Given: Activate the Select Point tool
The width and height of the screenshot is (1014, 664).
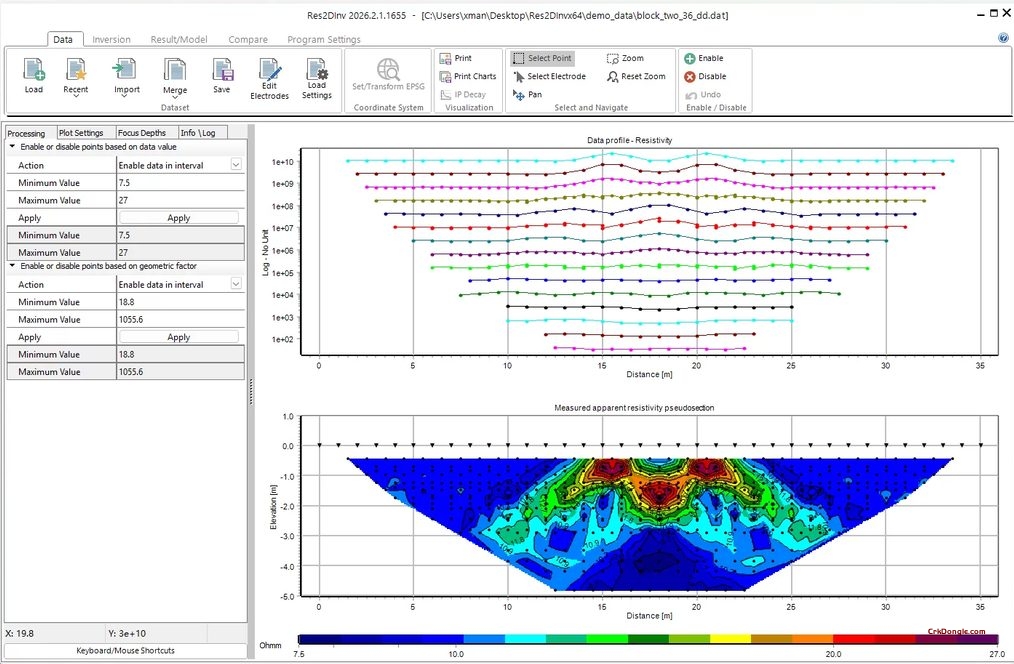Looking at the screenshot, I should (543, 58).
